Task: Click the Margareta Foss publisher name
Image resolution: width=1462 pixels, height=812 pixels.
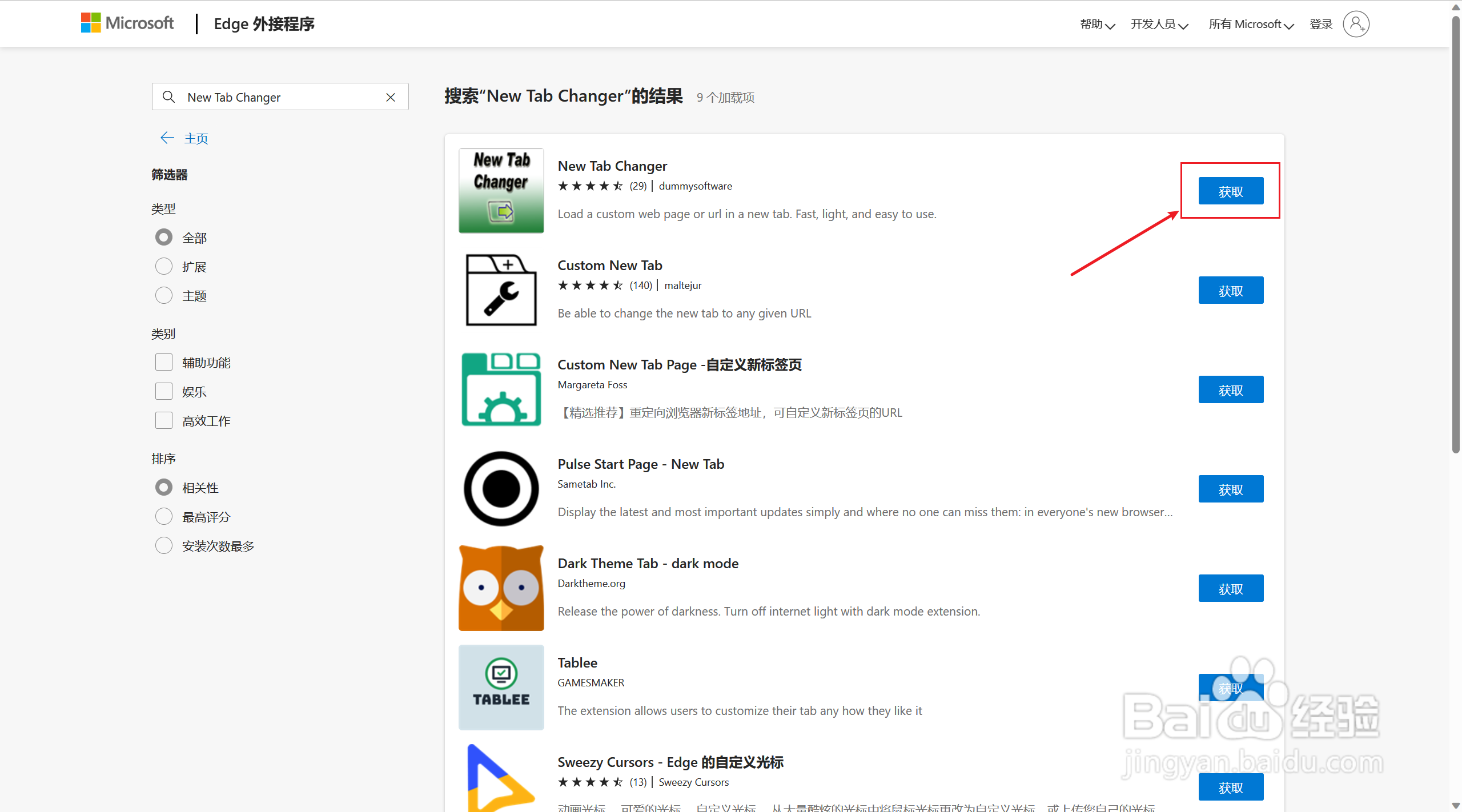Action: 592,384
